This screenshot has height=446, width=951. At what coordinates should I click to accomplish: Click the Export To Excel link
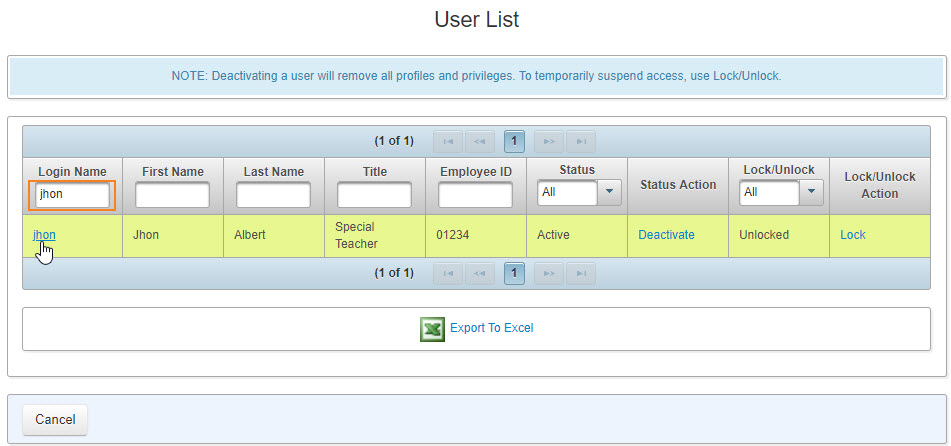(491, 328)
